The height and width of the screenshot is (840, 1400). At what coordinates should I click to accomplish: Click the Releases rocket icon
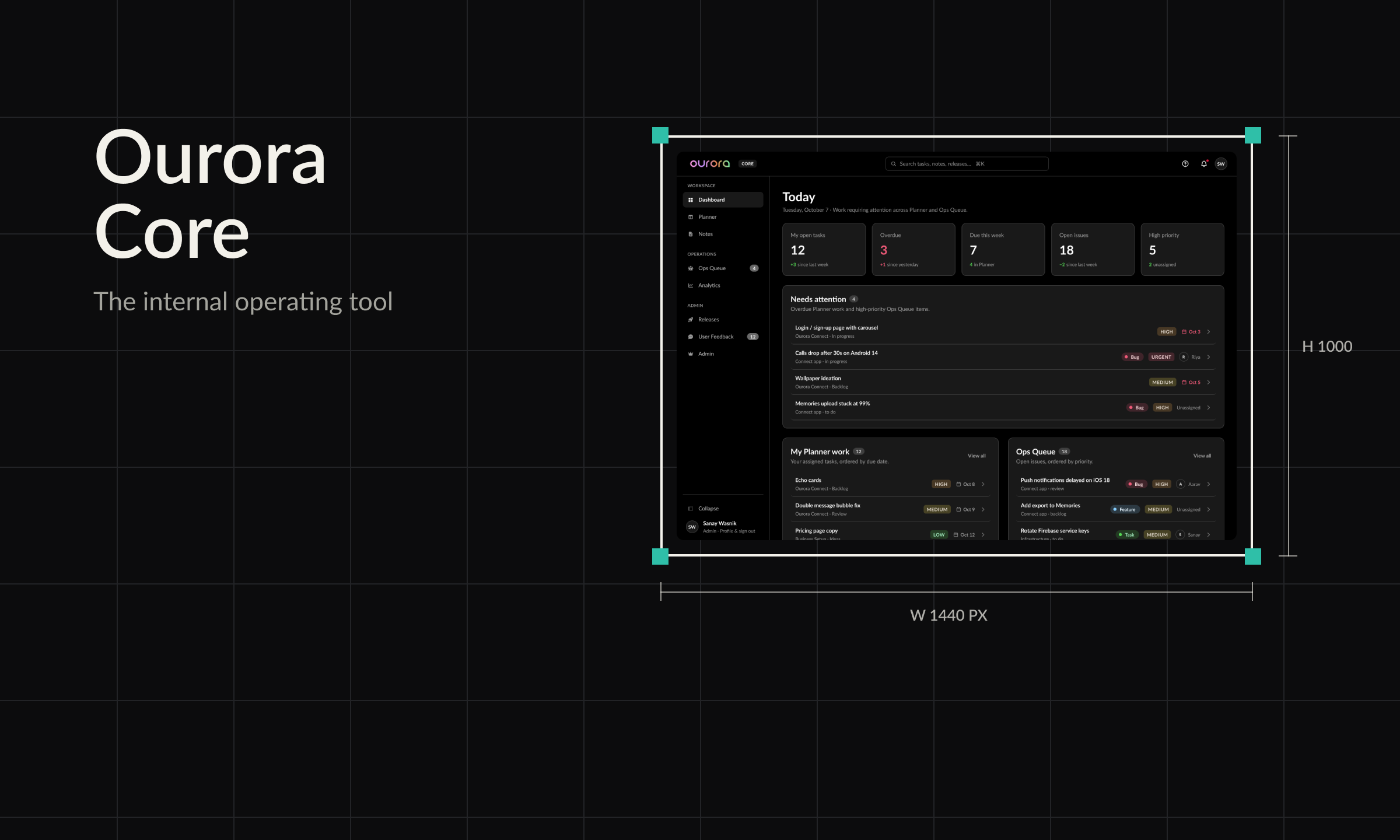point(691,320)
